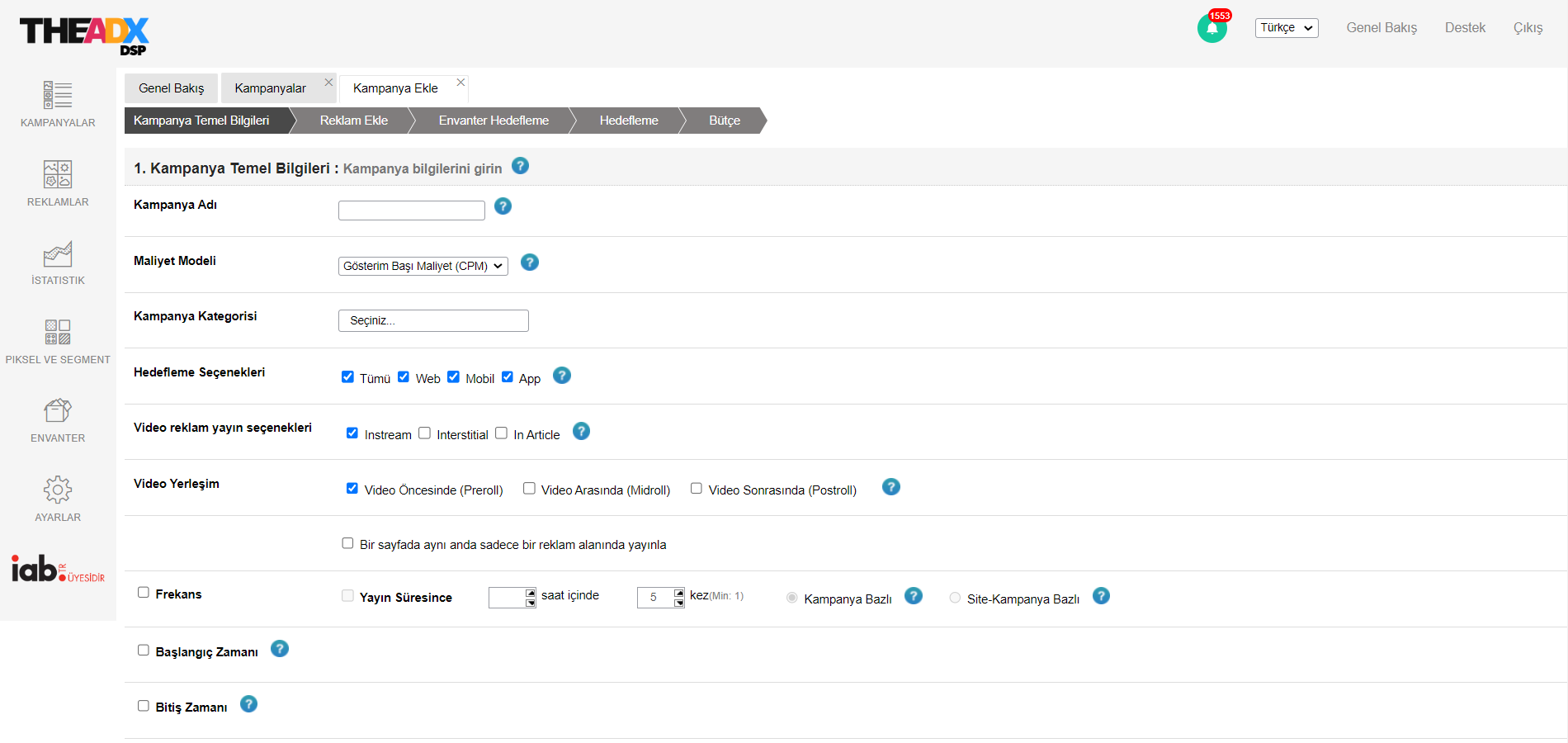Image resolution: width=1568 pixels, height=743 pixels.
Task: Expand the Kampanya Kategorisi Seçiniz selector
Action: coord(433,320)
